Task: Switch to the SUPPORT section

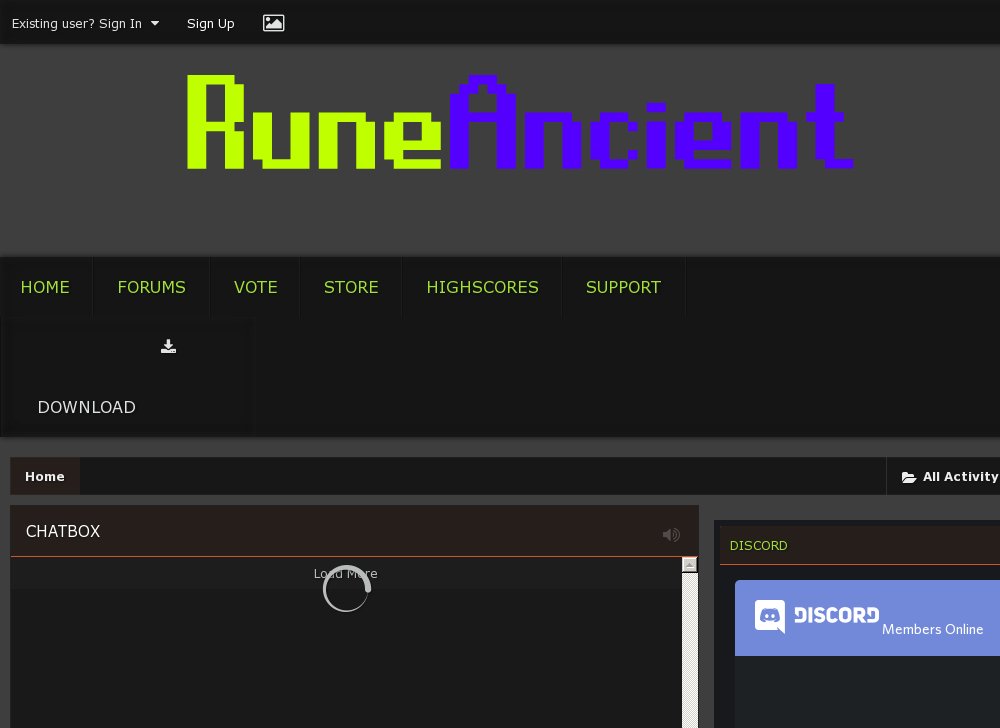Action: (623, 287)
